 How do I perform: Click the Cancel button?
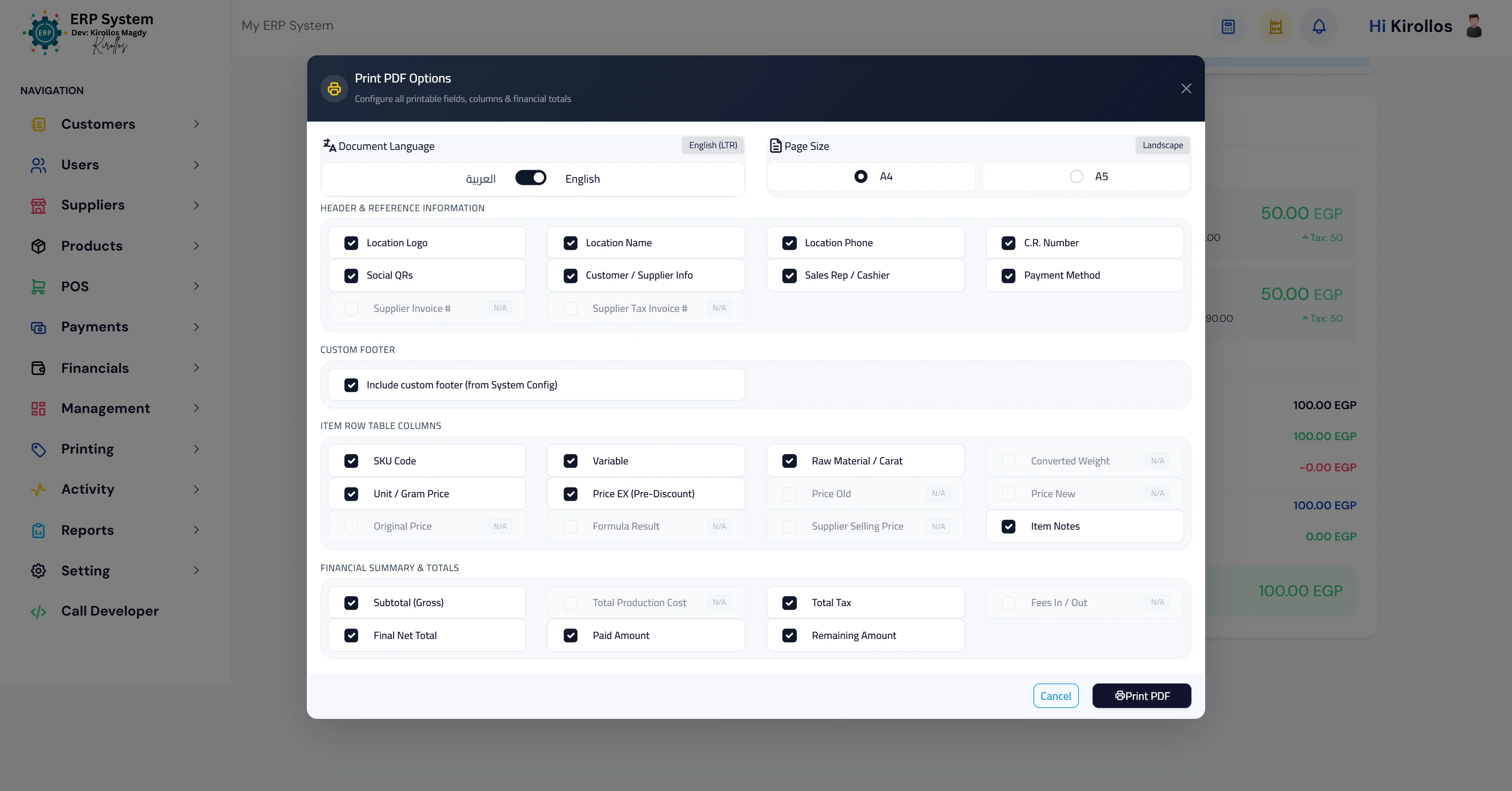point(1055,696)
